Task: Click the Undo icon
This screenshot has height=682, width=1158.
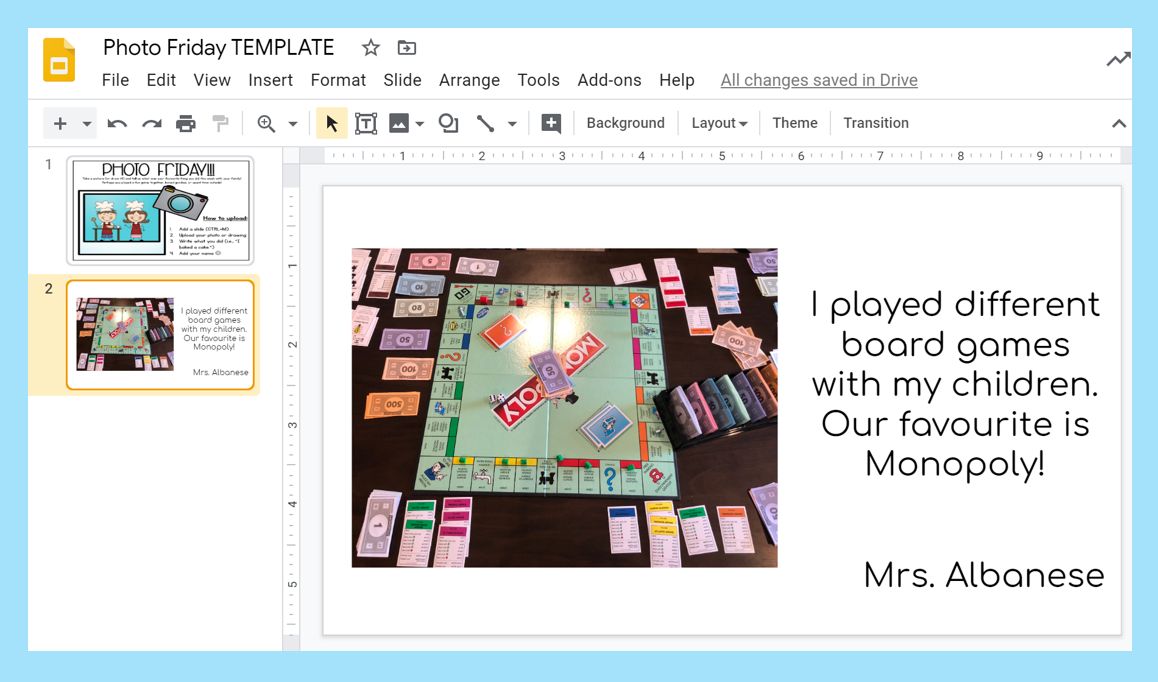Action: point(117,122)
